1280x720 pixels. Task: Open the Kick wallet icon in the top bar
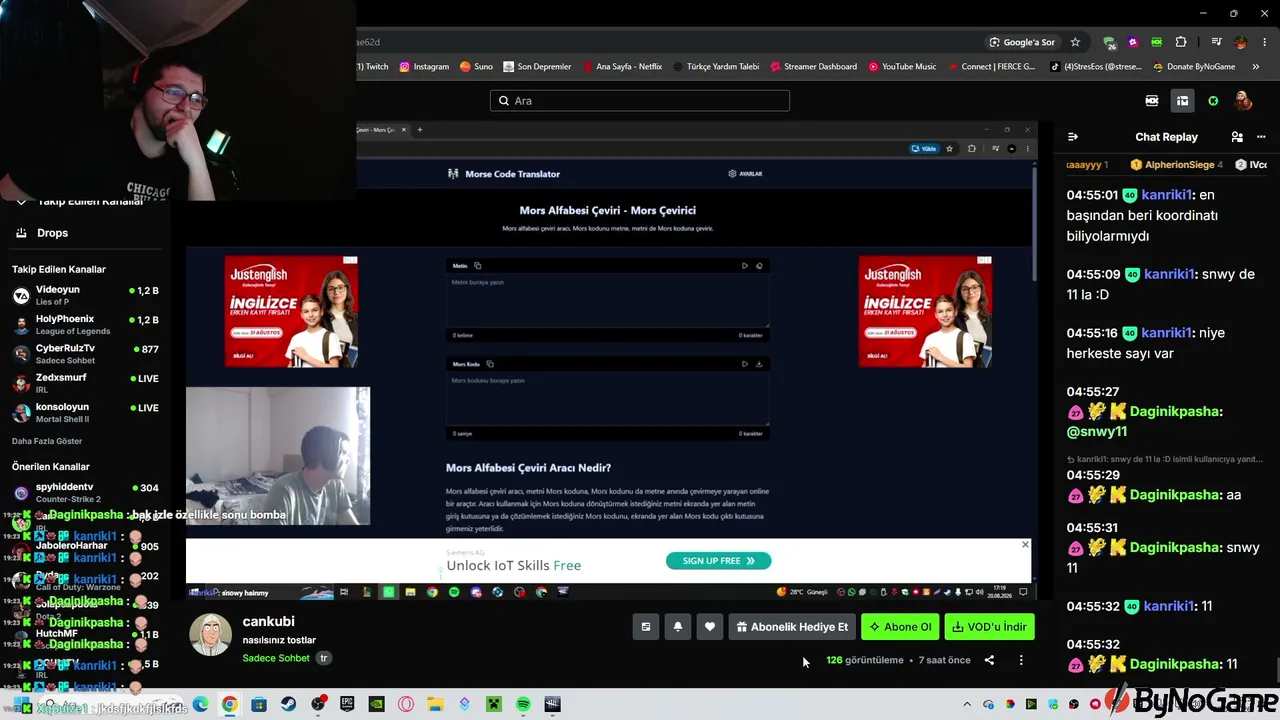1152,101
